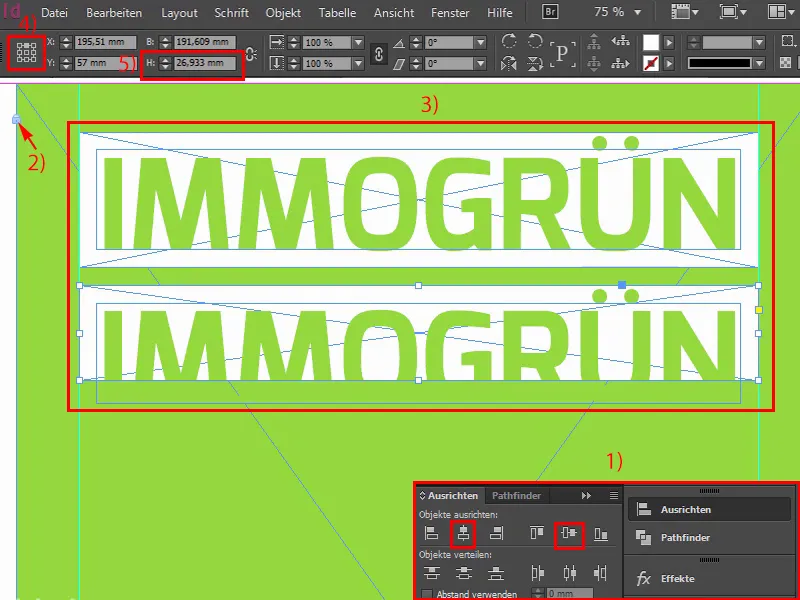The image size is (800, 600).
Task: Open the horizontal scale 100 % dropdown
Action: 358,42
